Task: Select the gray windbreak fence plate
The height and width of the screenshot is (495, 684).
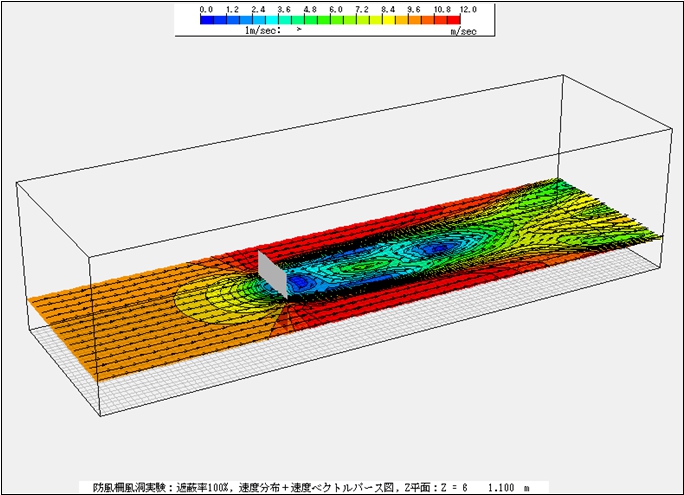Action: [x=273, y=274]
